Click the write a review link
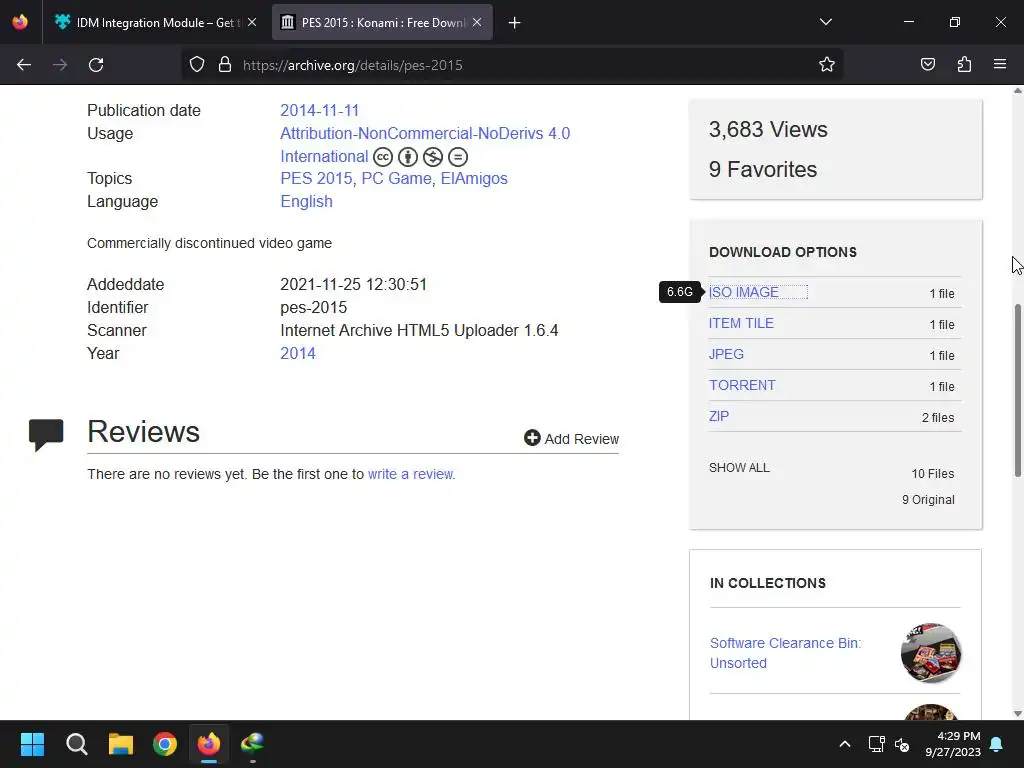Screen dimensions: 1024x768 [x=410, y=474]
